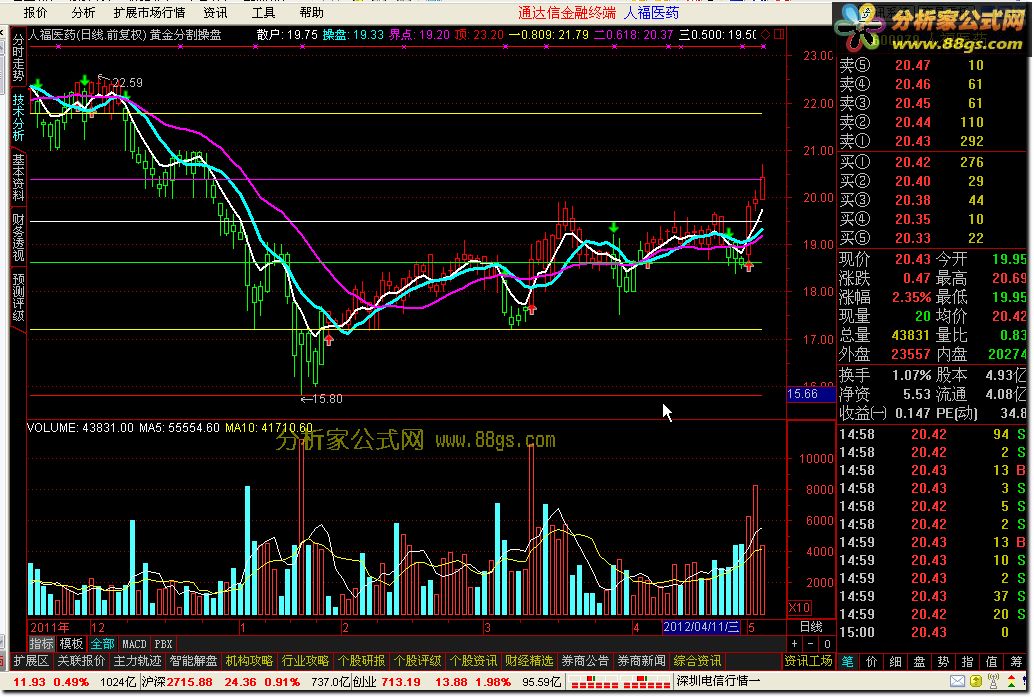Click the antenna signal status icon
The width and height of the screenshot is (1034, 697).
point(993,681)
